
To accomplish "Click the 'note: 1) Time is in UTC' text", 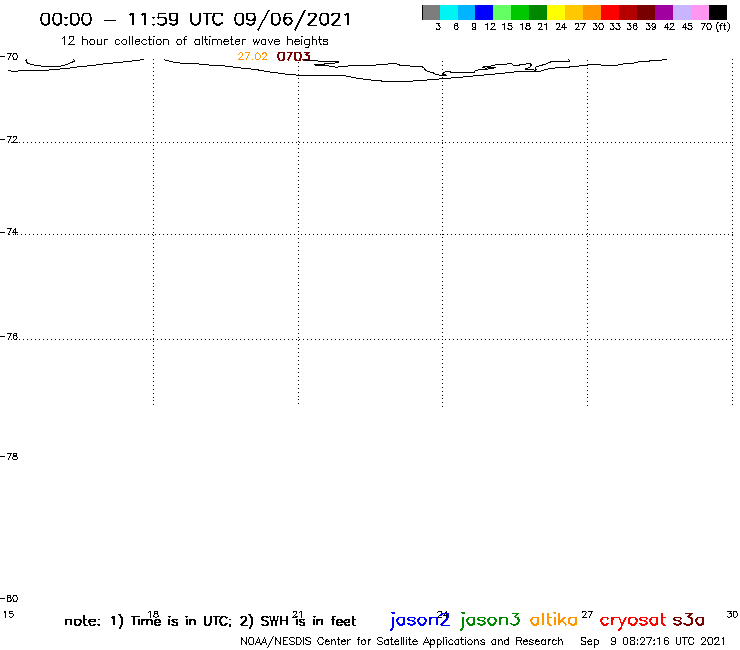I will tap(148, 621).
